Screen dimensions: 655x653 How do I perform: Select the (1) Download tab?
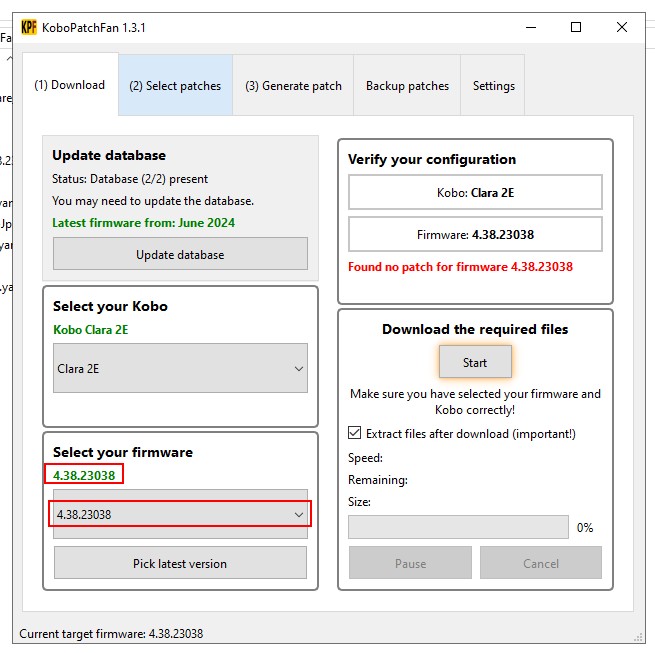pyautogui.click(x=70, y=85)
